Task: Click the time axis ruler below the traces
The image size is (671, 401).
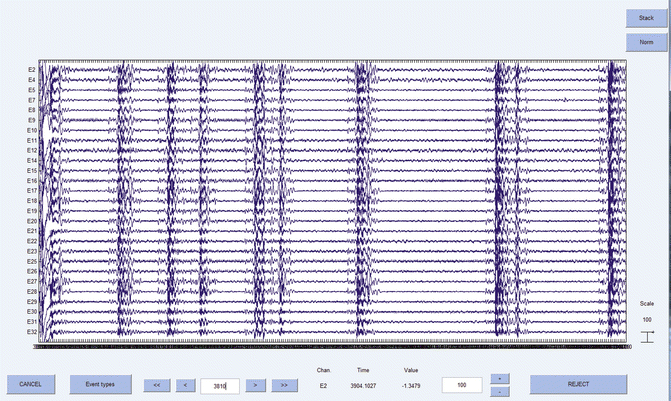Action: click(x=330, y=348)
